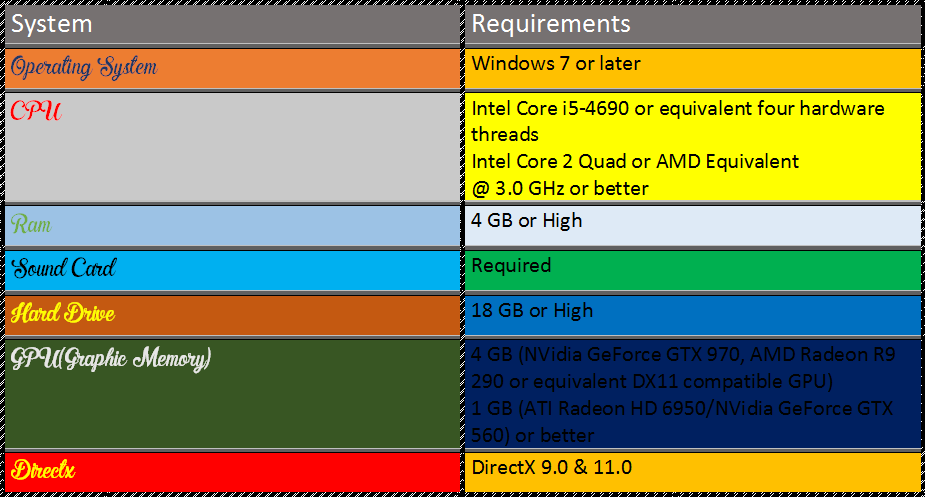Screen dimensions: 925x497
Task: Click 'Intel Core 2 Quad or AMD Equivalent'
Action: coord(635,161)
